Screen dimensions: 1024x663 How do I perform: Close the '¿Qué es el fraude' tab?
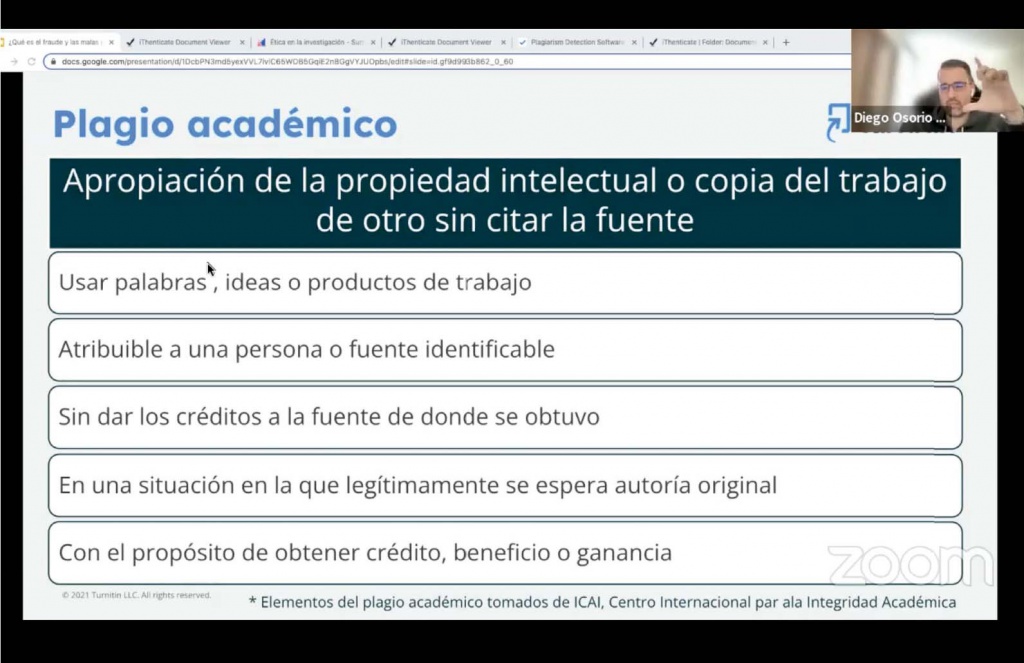pyautogui.click(x=111, y=42)
